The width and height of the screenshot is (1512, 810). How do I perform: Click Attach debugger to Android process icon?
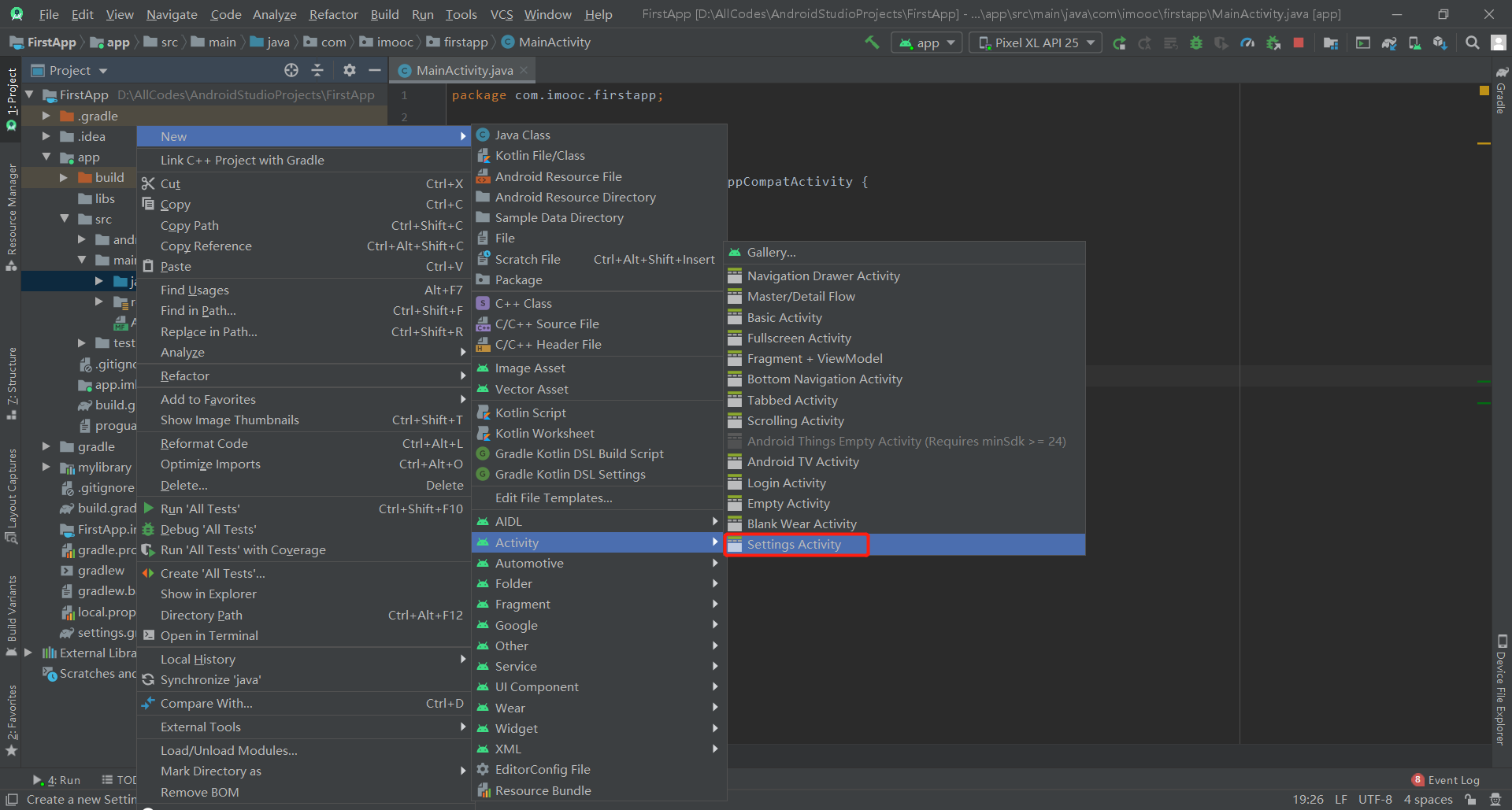click(1273, 43)
